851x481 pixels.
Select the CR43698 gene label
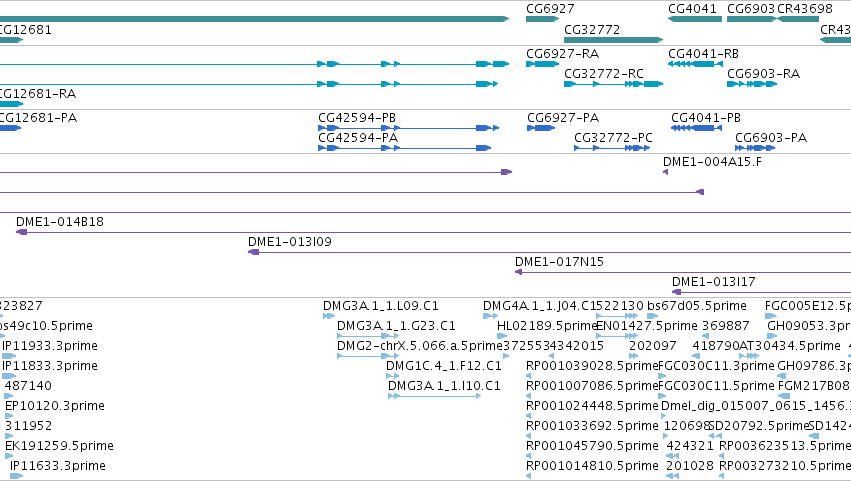tap(805, 9)
